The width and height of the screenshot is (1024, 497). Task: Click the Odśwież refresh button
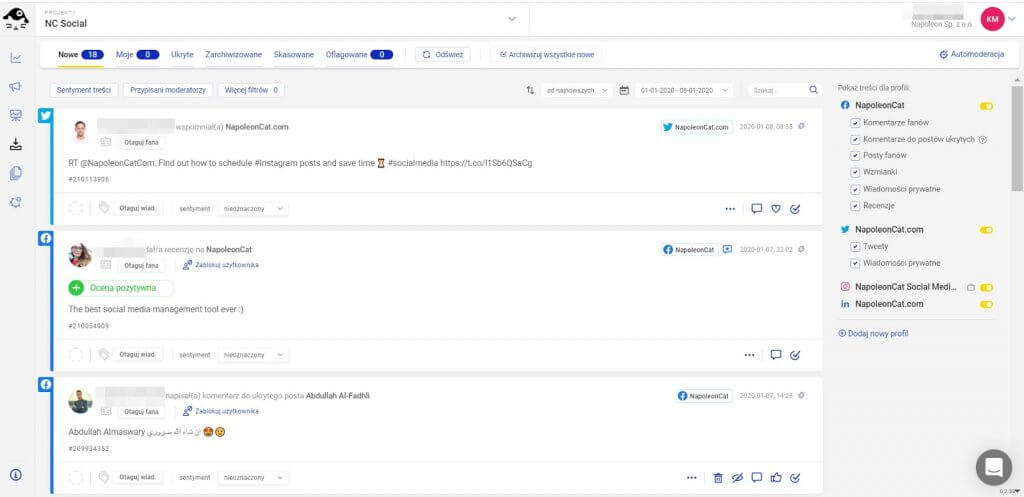(442, 55)
